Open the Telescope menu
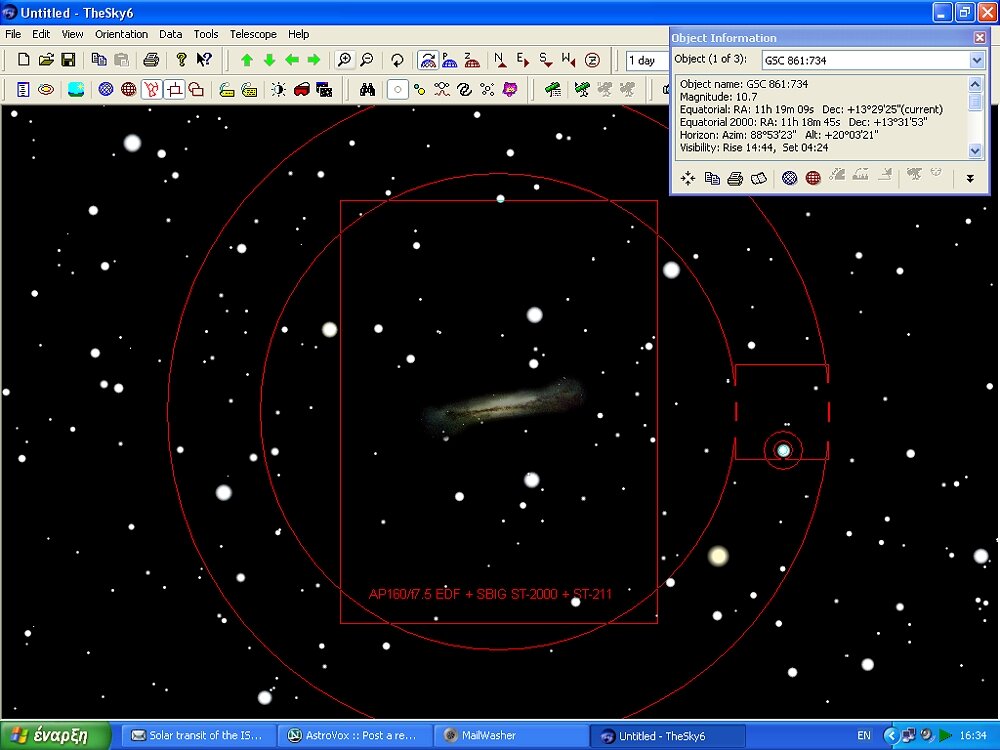 pos(253,33)
